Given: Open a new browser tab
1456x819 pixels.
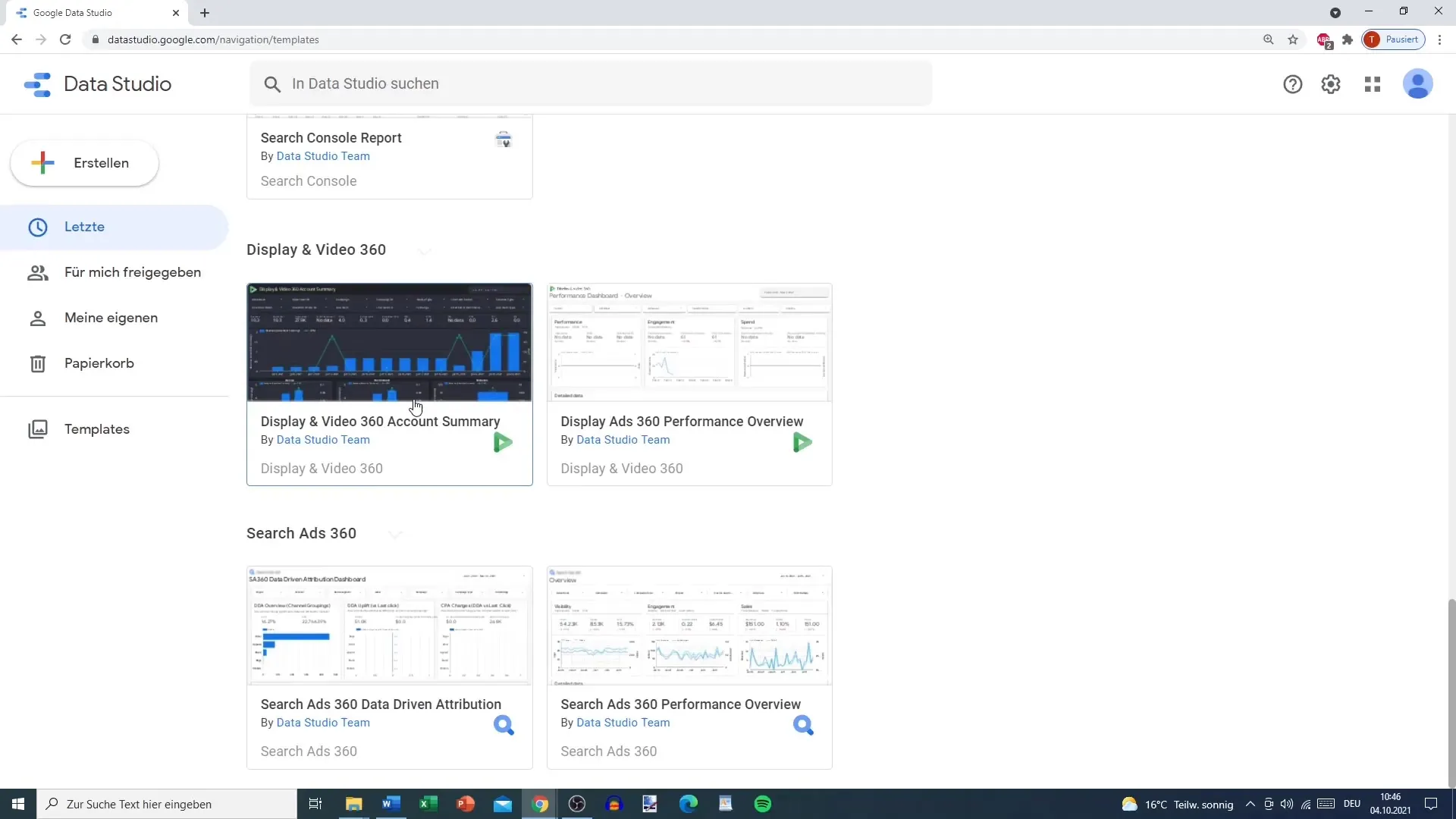Looking at the screenshot, I should click(x=205, y=13).
